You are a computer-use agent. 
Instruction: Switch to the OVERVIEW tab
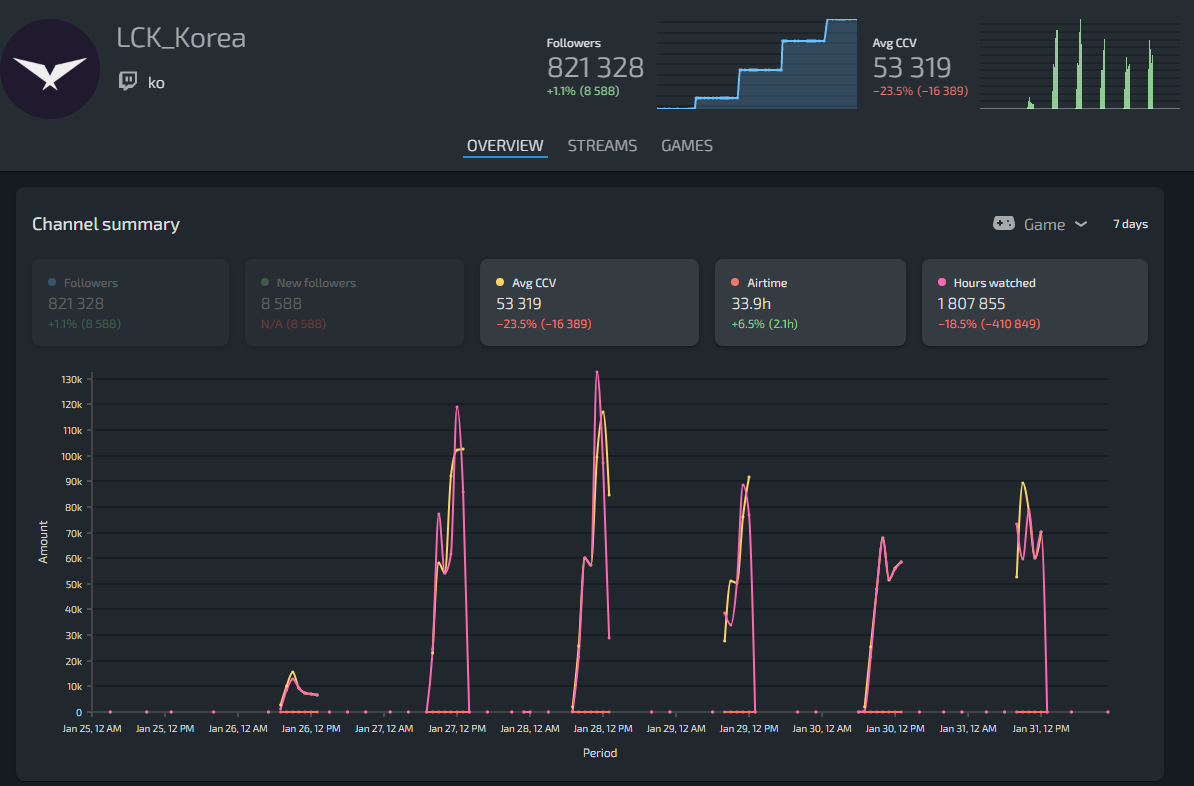505,145
